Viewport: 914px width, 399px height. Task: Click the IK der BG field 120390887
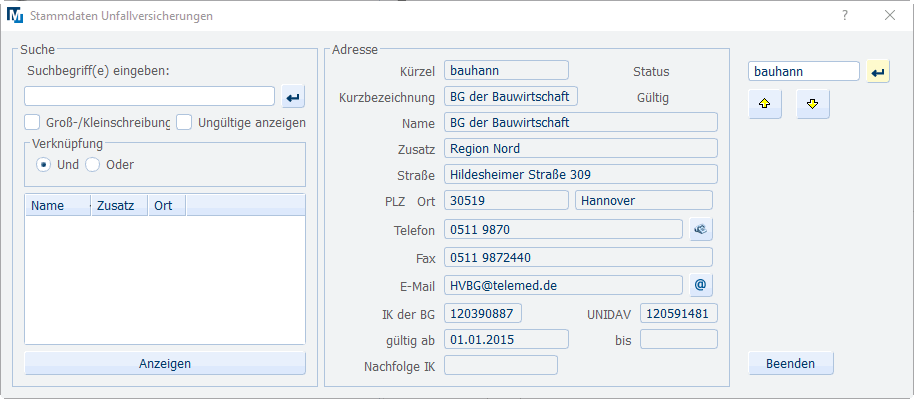coord(483,313)
